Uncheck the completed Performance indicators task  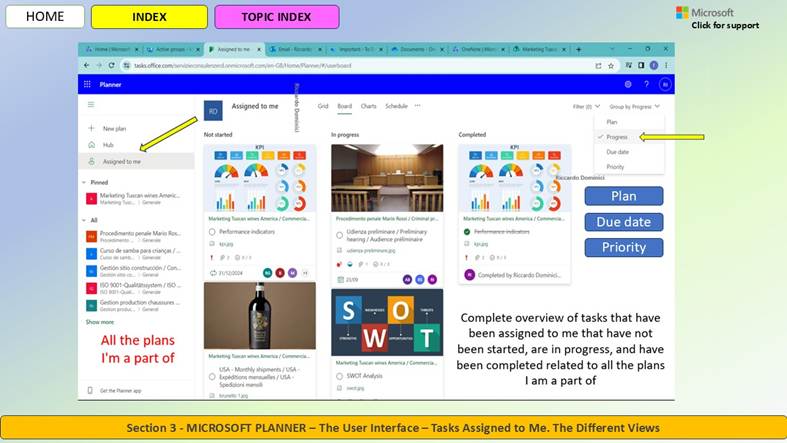tap(467, 232)
